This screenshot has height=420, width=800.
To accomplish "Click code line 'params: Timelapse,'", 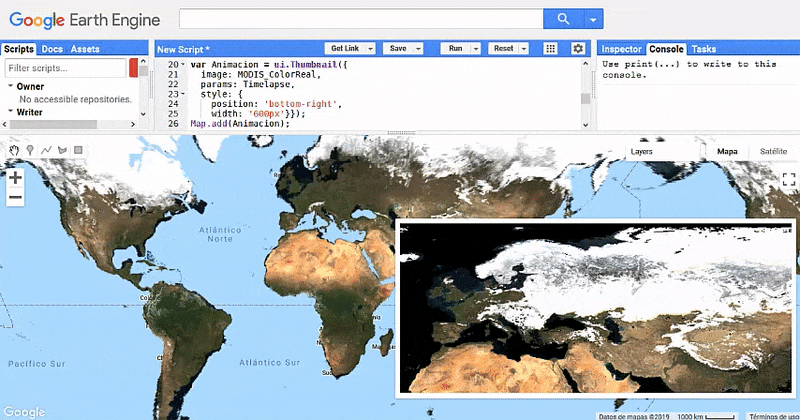I will [247, 84].
